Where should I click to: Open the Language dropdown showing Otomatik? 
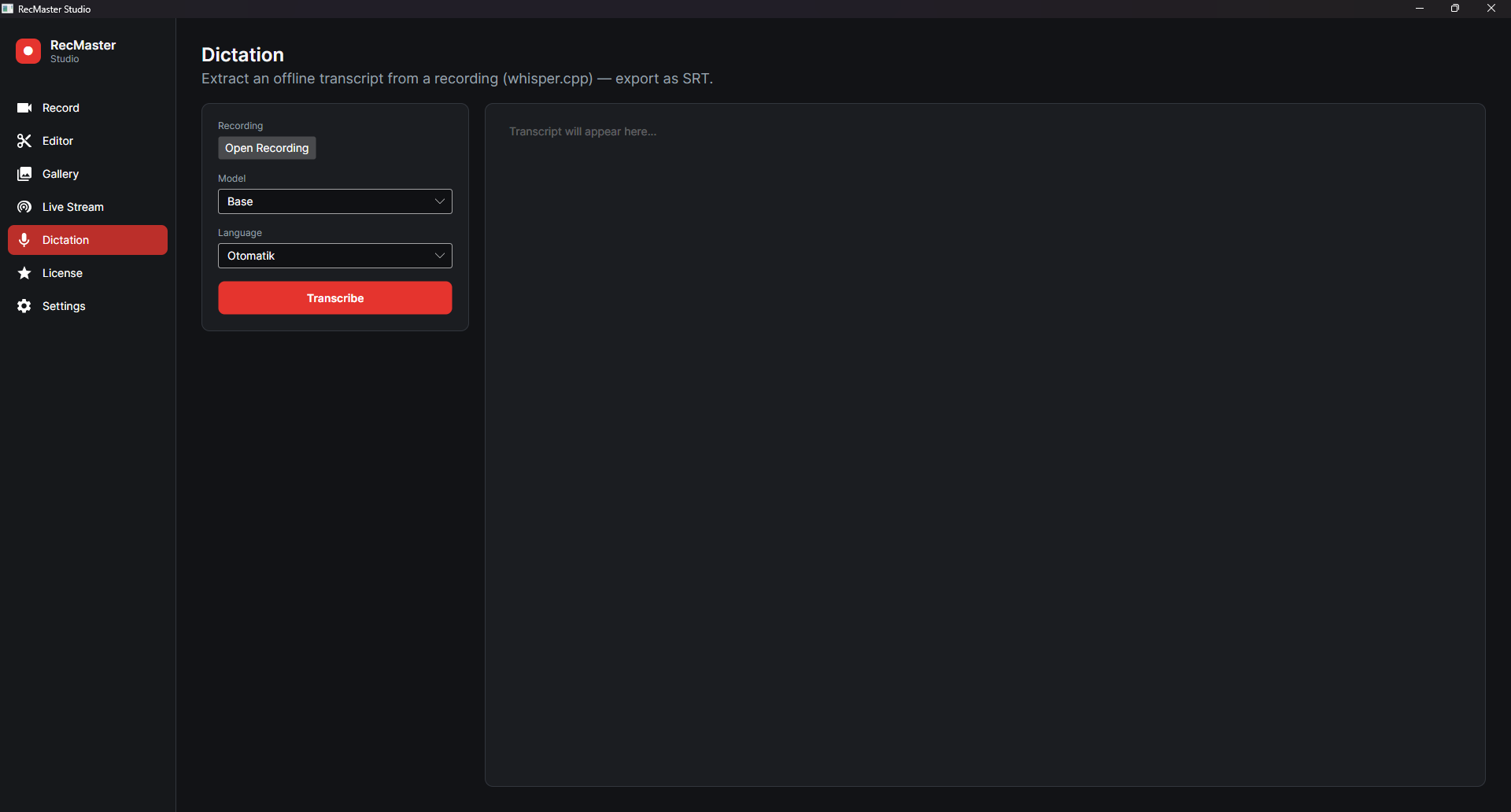[x=335, y=256]
